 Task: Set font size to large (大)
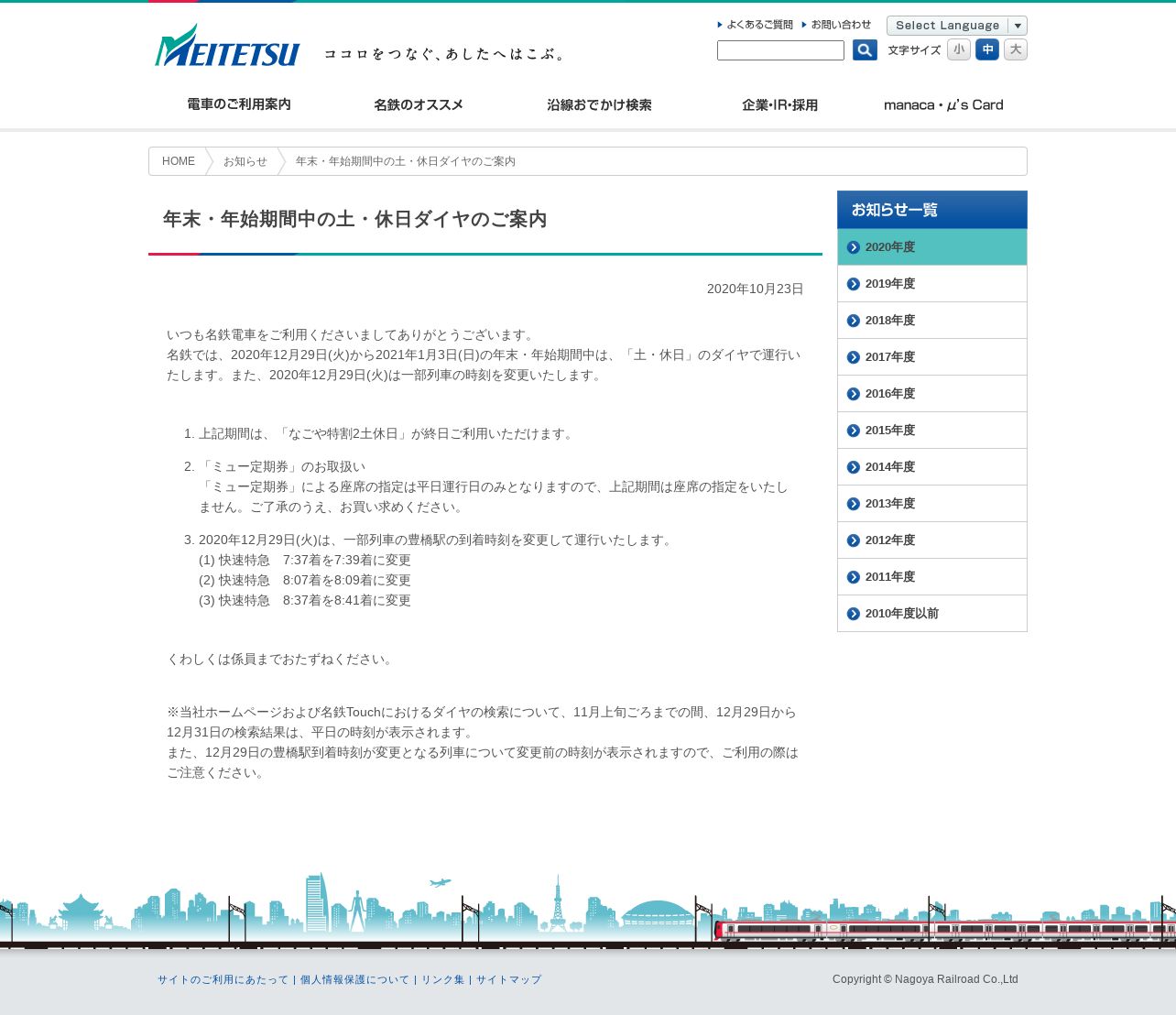(1016, 49)
